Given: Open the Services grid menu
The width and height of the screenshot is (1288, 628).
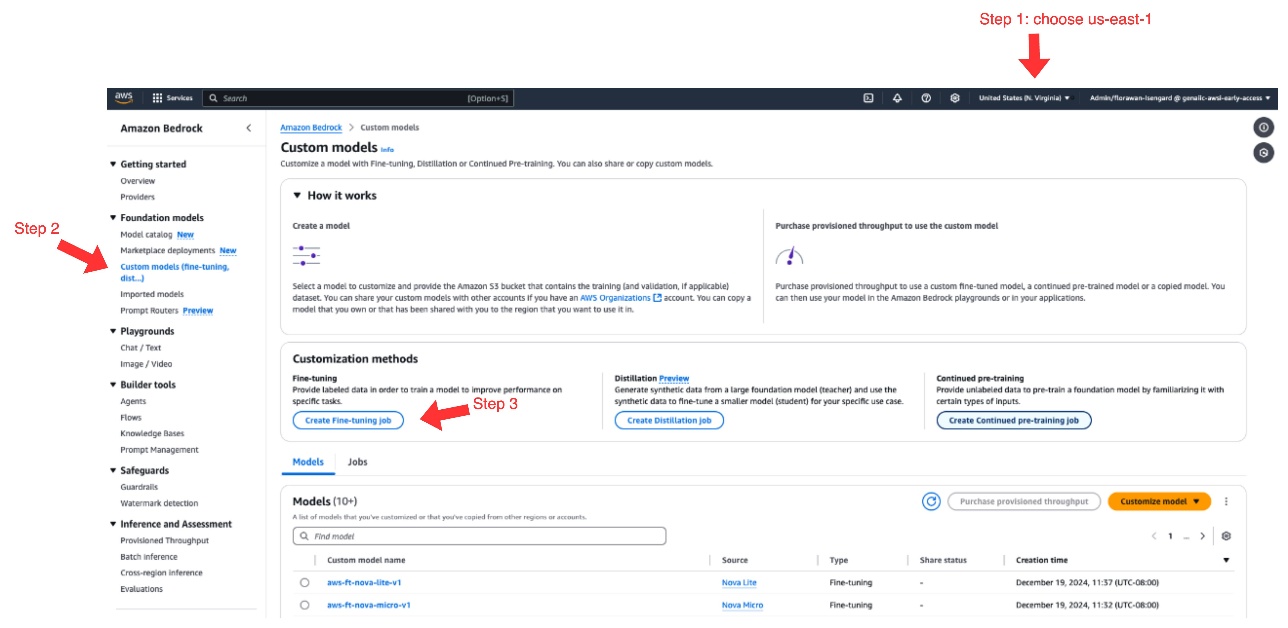Looking at the screenshot, I should point(172,98).
